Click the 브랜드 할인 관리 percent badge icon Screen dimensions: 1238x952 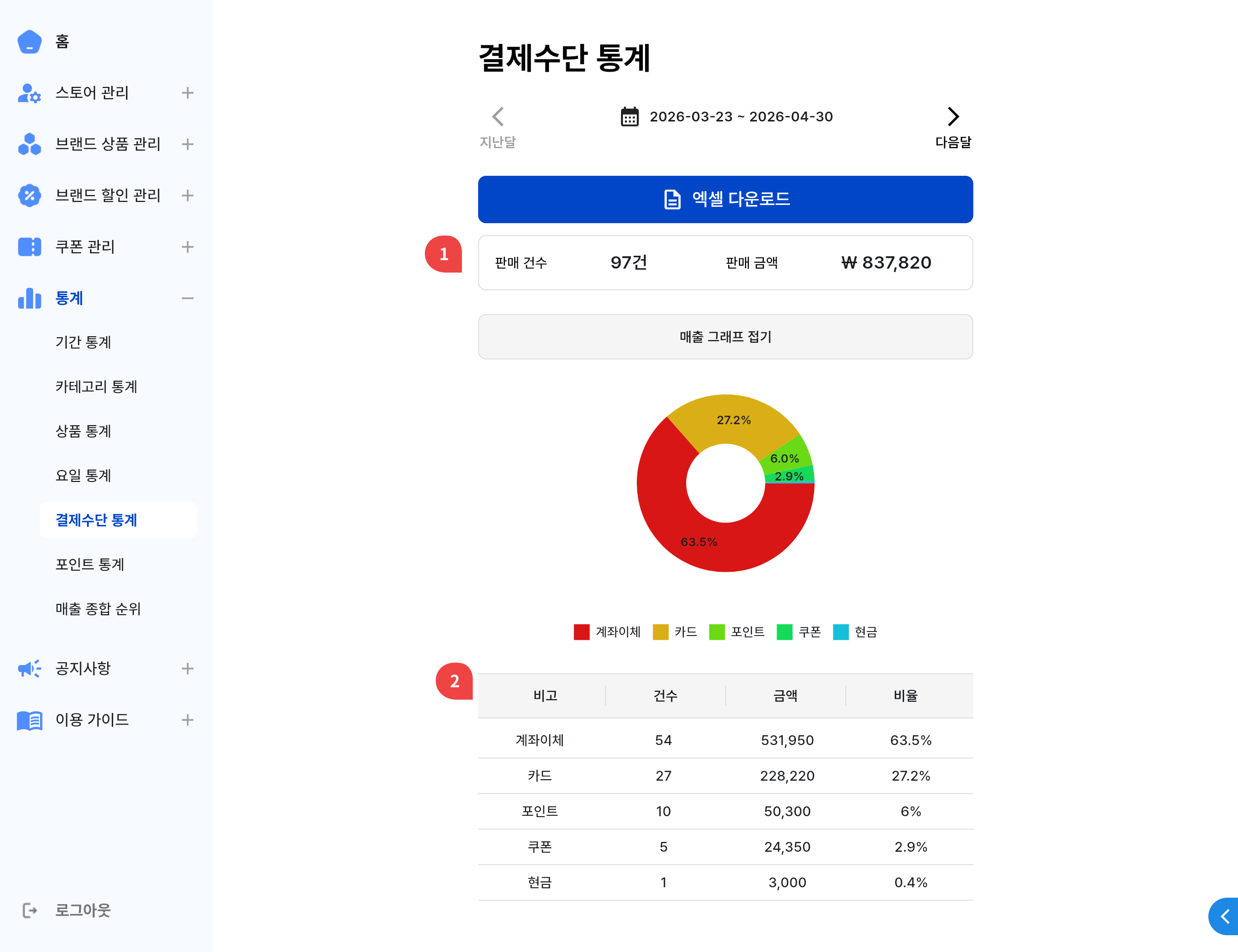[x=30, y=196]
